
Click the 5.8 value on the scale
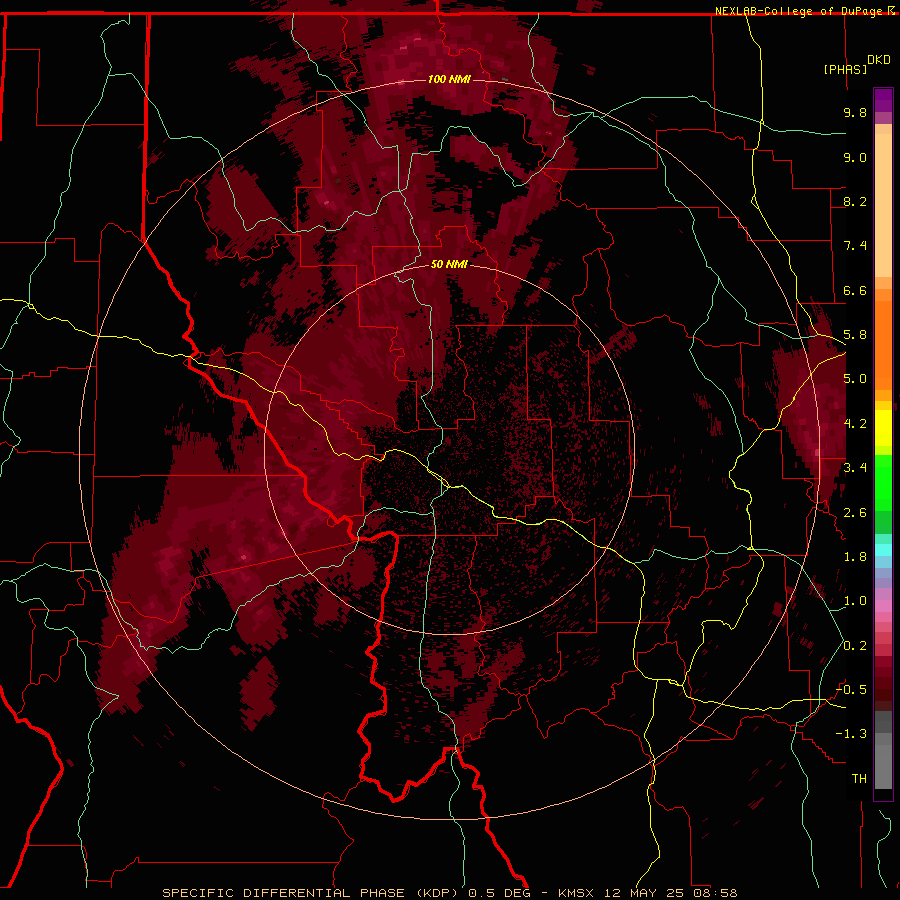coord(855,335)
